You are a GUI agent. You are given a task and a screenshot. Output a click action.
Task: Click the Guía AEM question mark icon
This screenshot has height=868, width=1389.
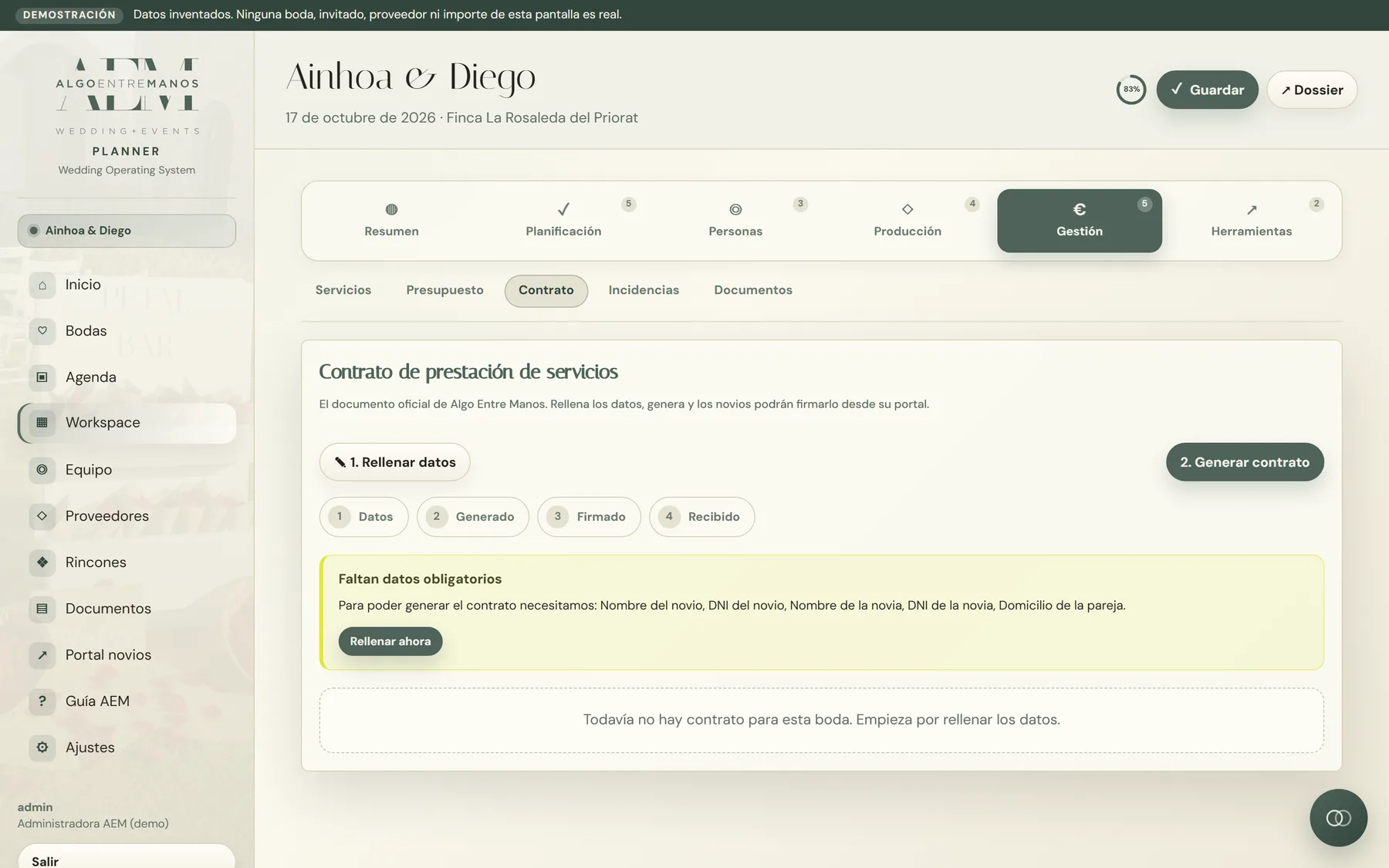(42, 701)
